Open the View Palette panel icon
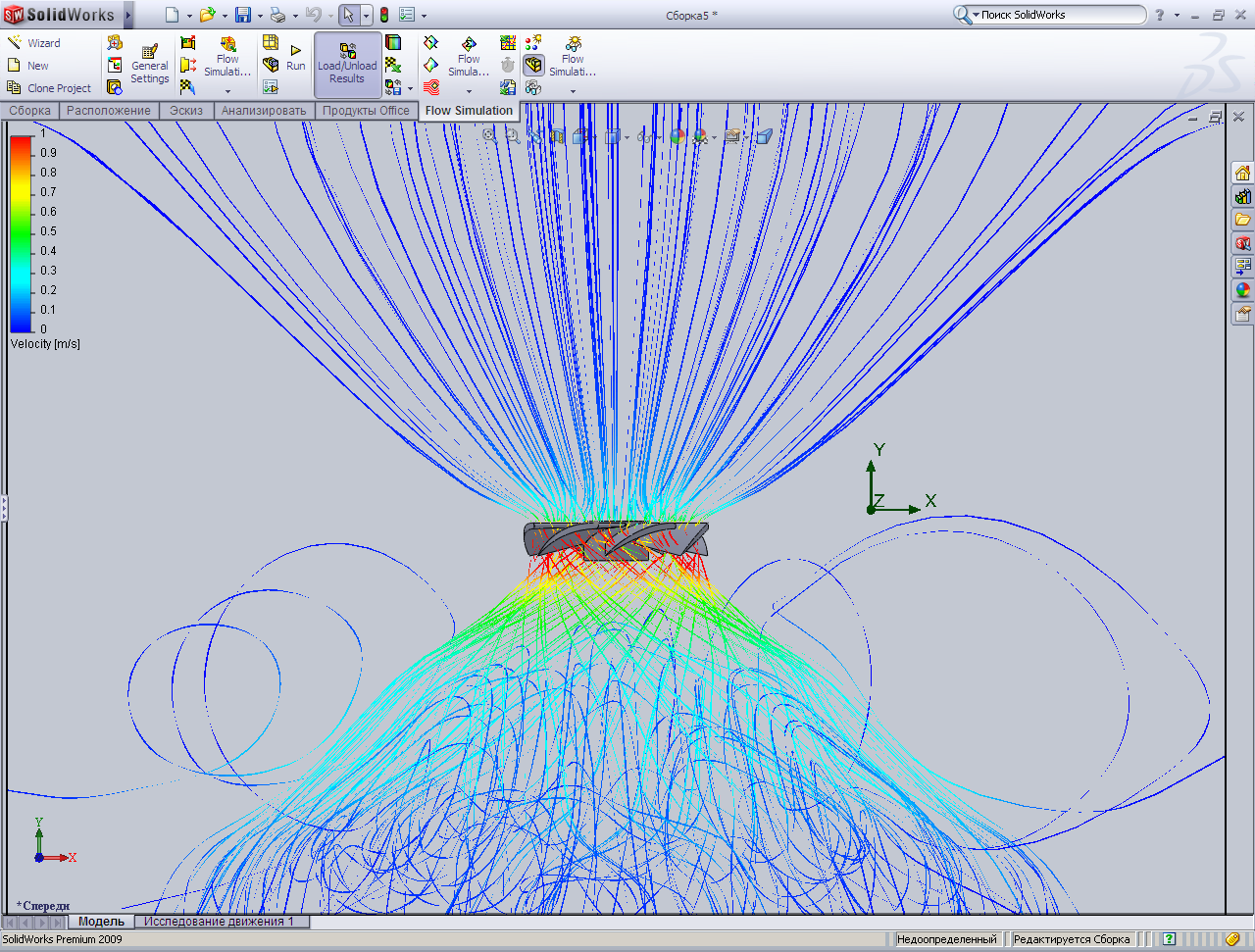Viewport: 1255px width, 952px height. click(1243, 267)
